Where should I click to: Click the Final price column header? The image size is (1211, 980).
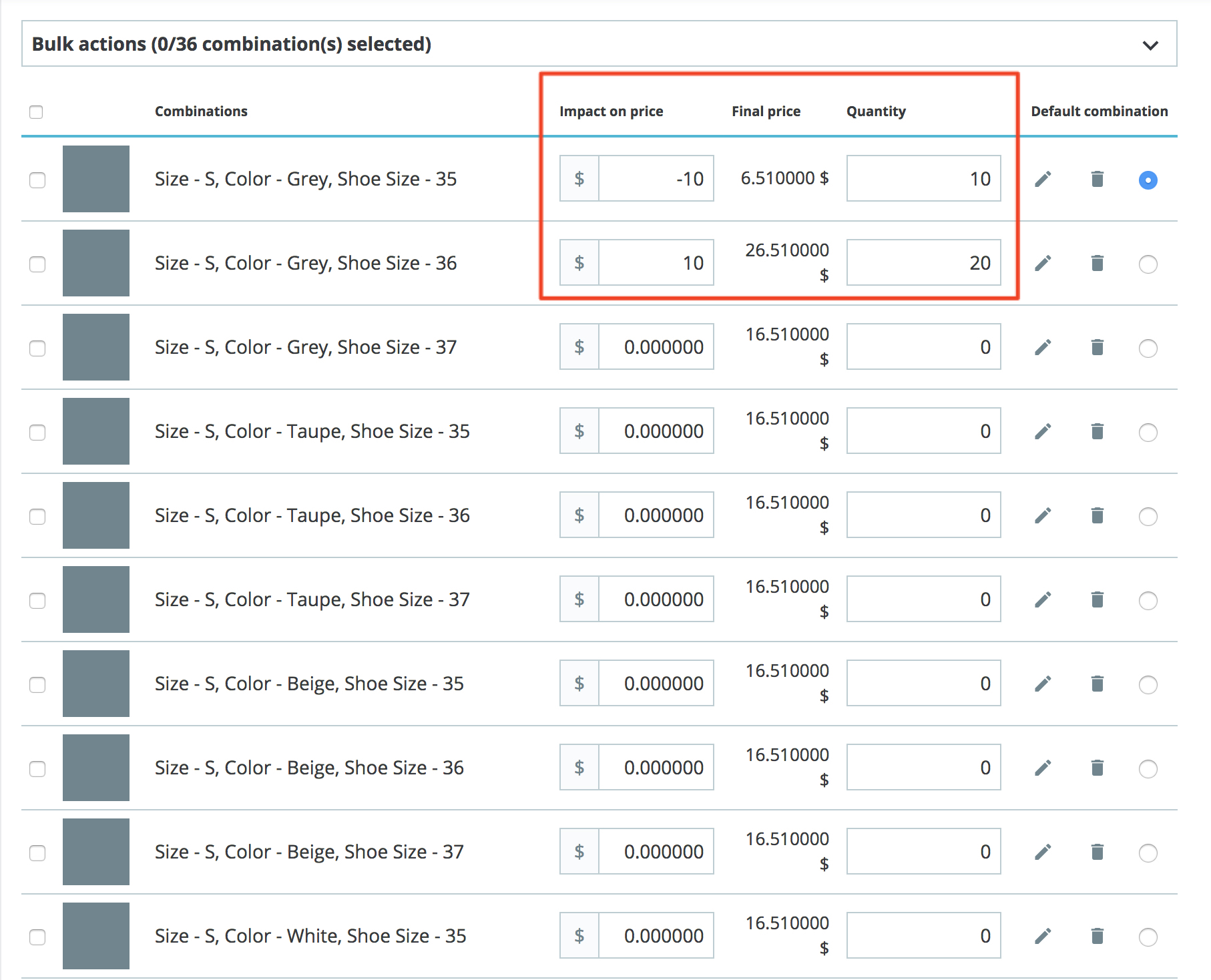[x=766, y=111]
